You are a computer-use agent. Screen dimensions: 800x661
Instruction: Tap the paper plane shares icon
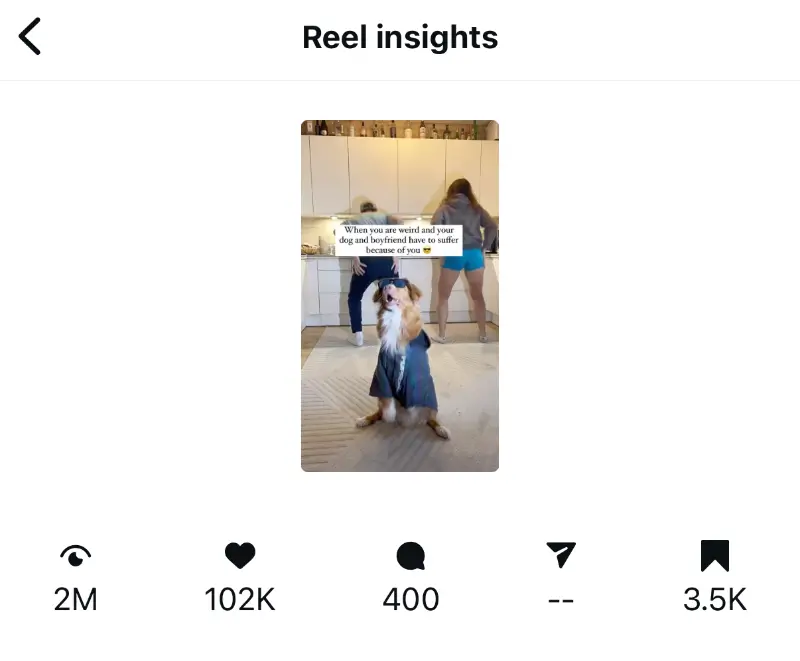(x=561, y=555)
